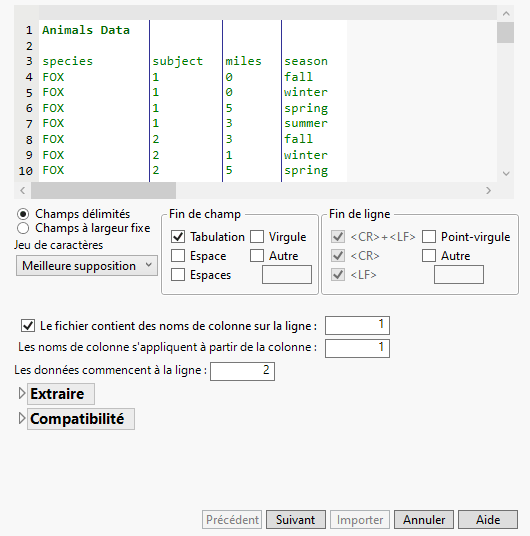Open the Jeu de caractères dropdown
Screen dimensions: 530x536
(87, 266)
